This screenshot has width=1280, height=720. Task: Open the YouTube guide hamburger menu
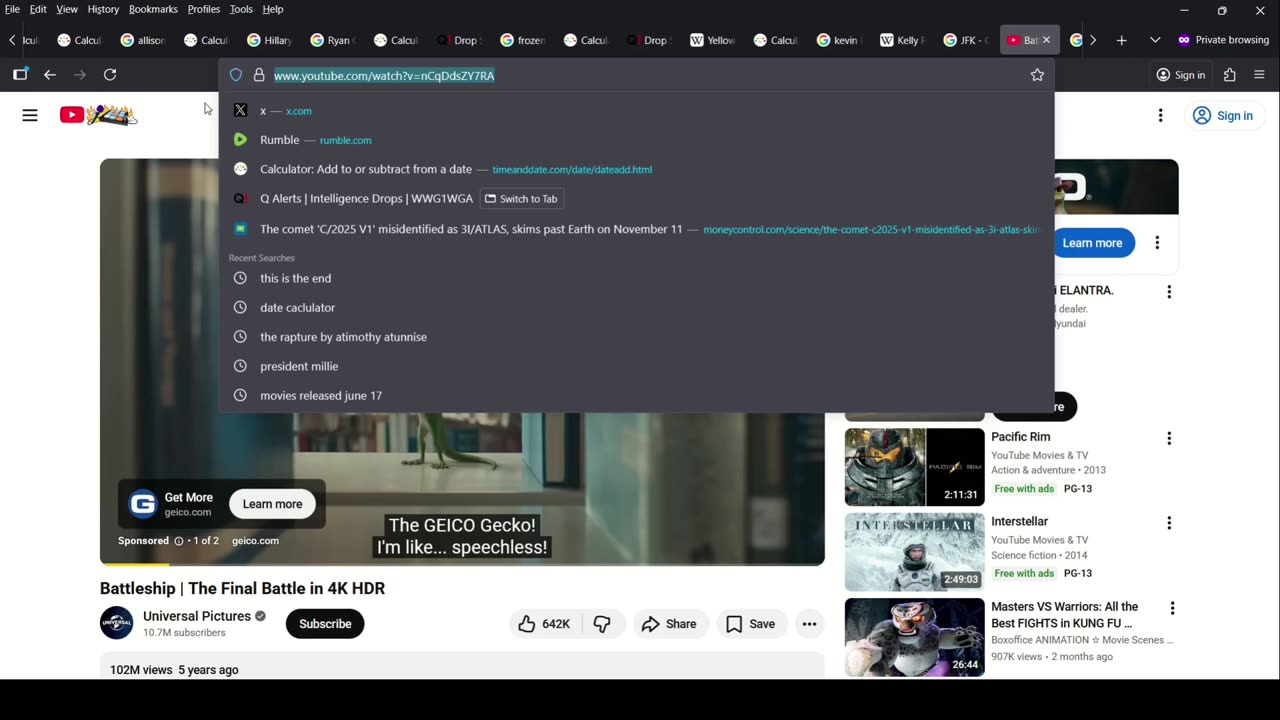[30, 115]
